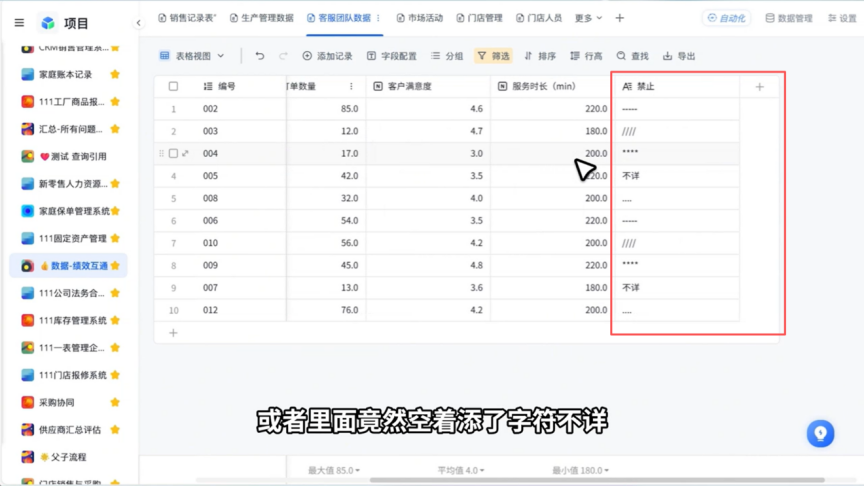Screen dimensions: 864x486
Task: Open the 最小值 180.0 summary dropdown
Action: [580, 470]
